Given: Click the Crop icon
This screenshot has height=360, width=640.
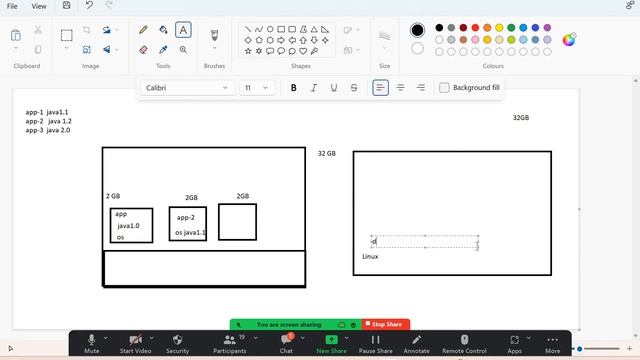Looking at the screenshot, I should point(87,30).
